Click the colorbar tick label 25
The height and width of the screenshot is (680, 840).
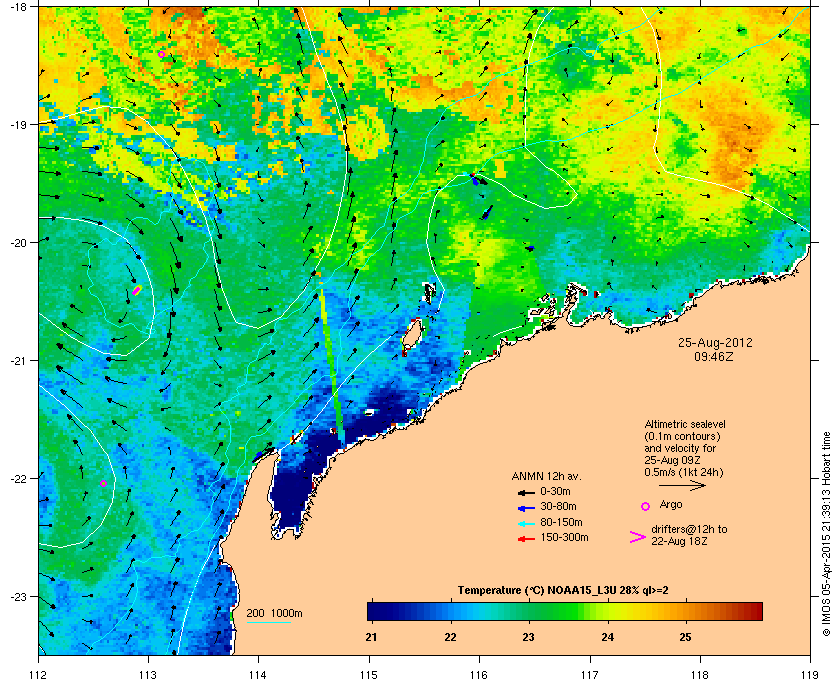(x=685, y=637)
